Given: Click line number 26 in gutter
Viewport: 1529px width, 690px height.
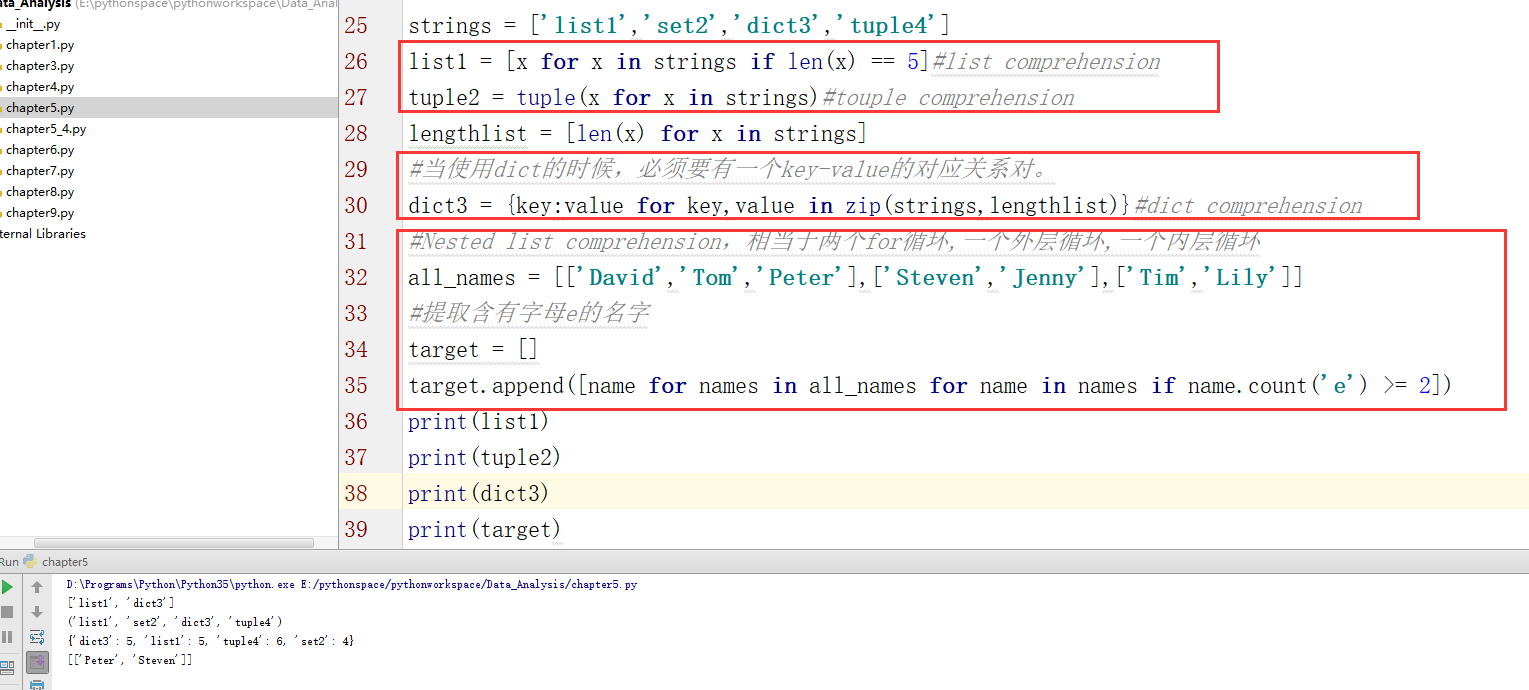Looking at the screenshot, I should click(355, 61).
